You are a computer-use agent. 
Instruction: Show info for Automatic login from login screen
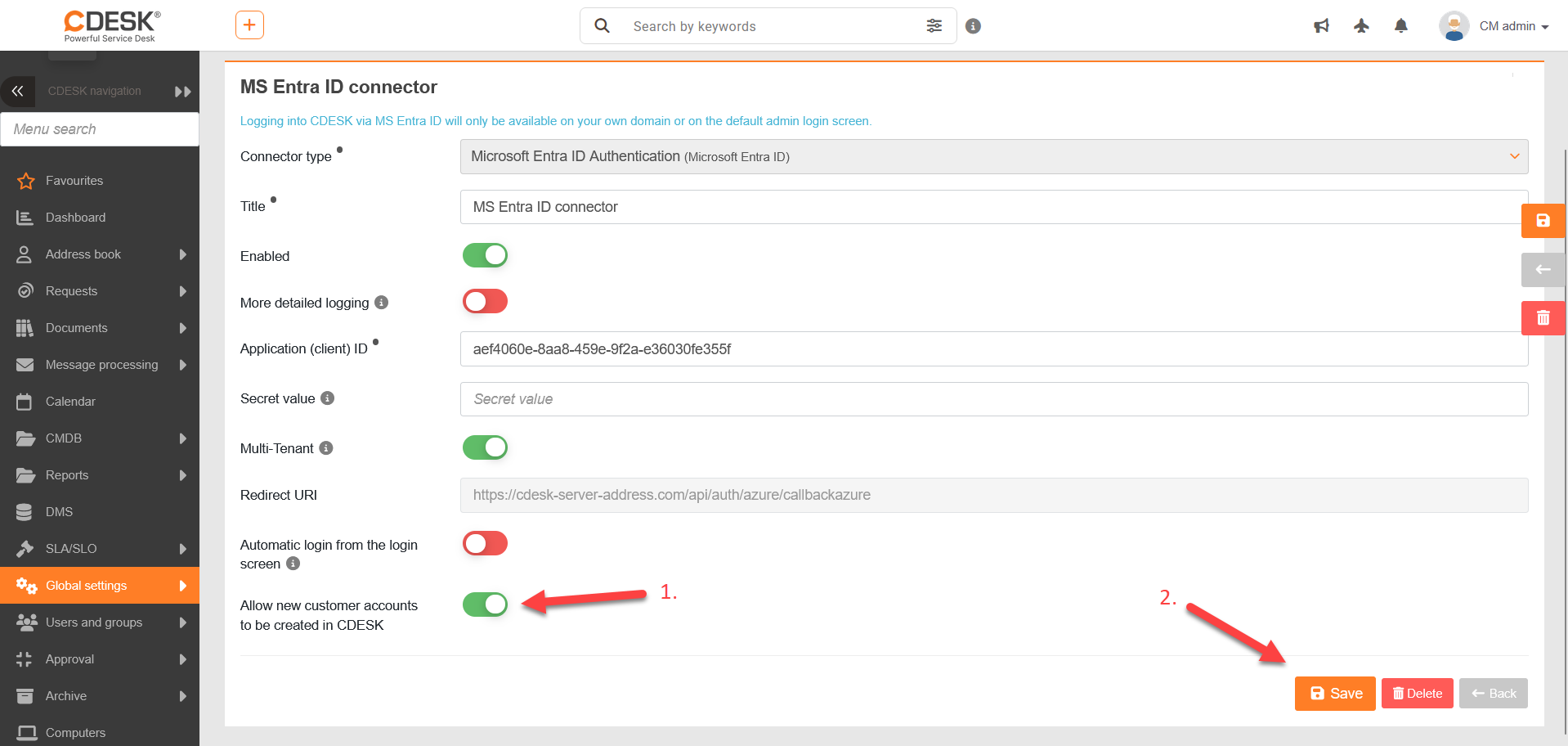point(293,564)
